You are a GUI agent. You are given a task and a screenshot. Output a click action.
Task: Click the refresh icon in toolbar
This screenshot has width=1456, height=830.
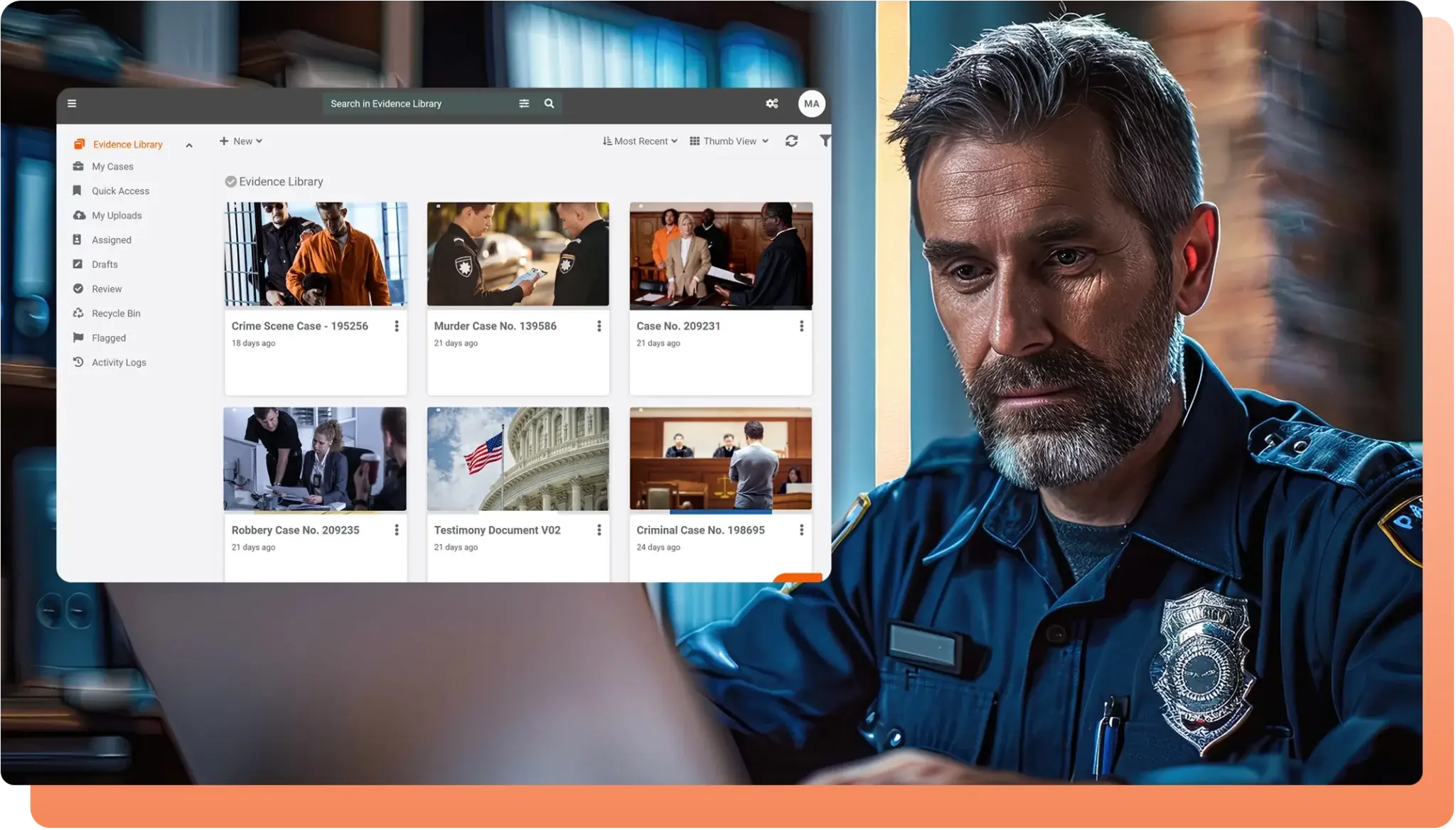click(791, 141)
